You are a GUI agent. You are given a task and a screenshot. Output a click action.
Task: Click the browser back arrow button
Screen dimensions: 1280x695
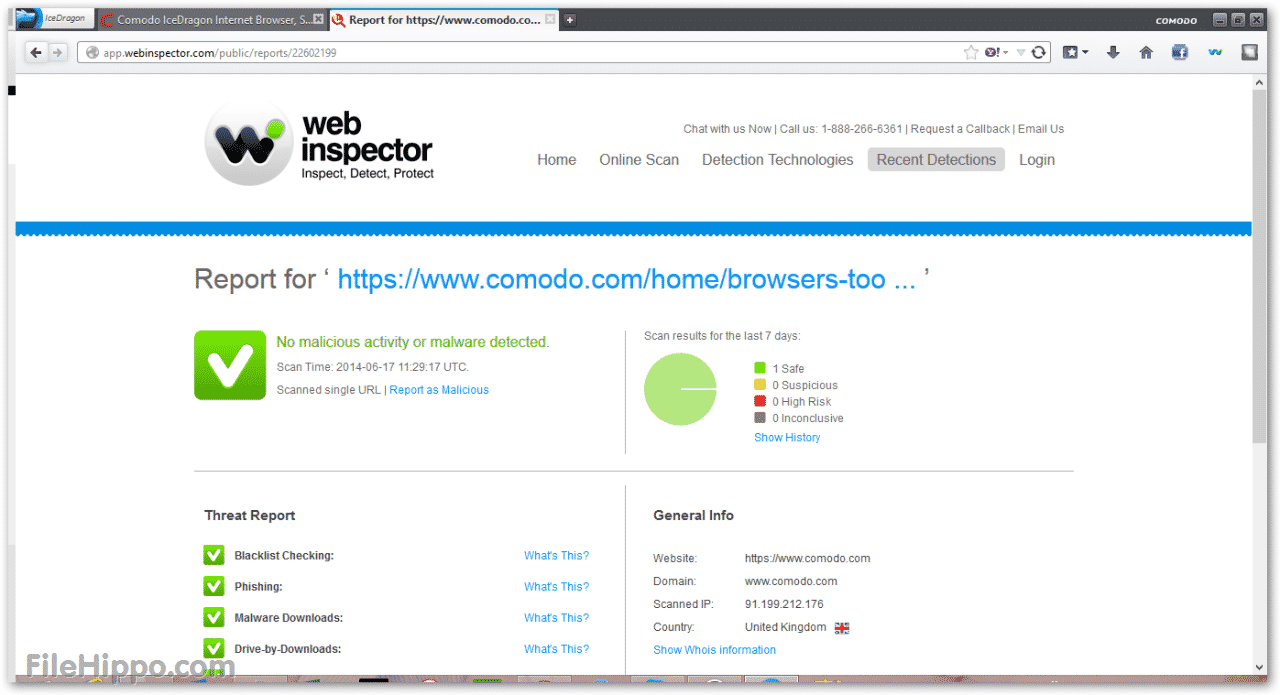coord(36,53)
